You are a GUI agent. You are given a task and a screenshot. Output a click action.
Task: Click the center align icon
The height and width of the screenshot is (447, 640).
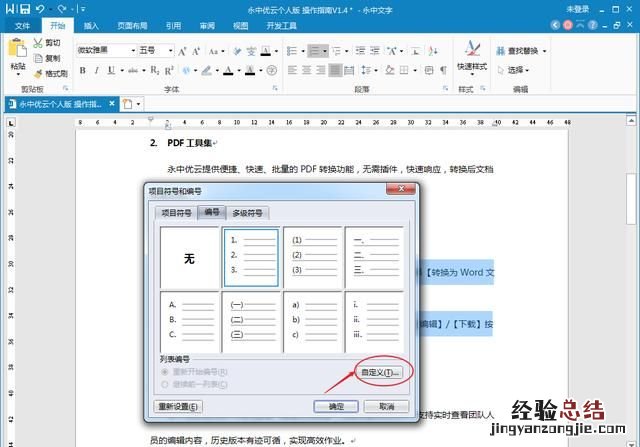(x=306, y=70)
